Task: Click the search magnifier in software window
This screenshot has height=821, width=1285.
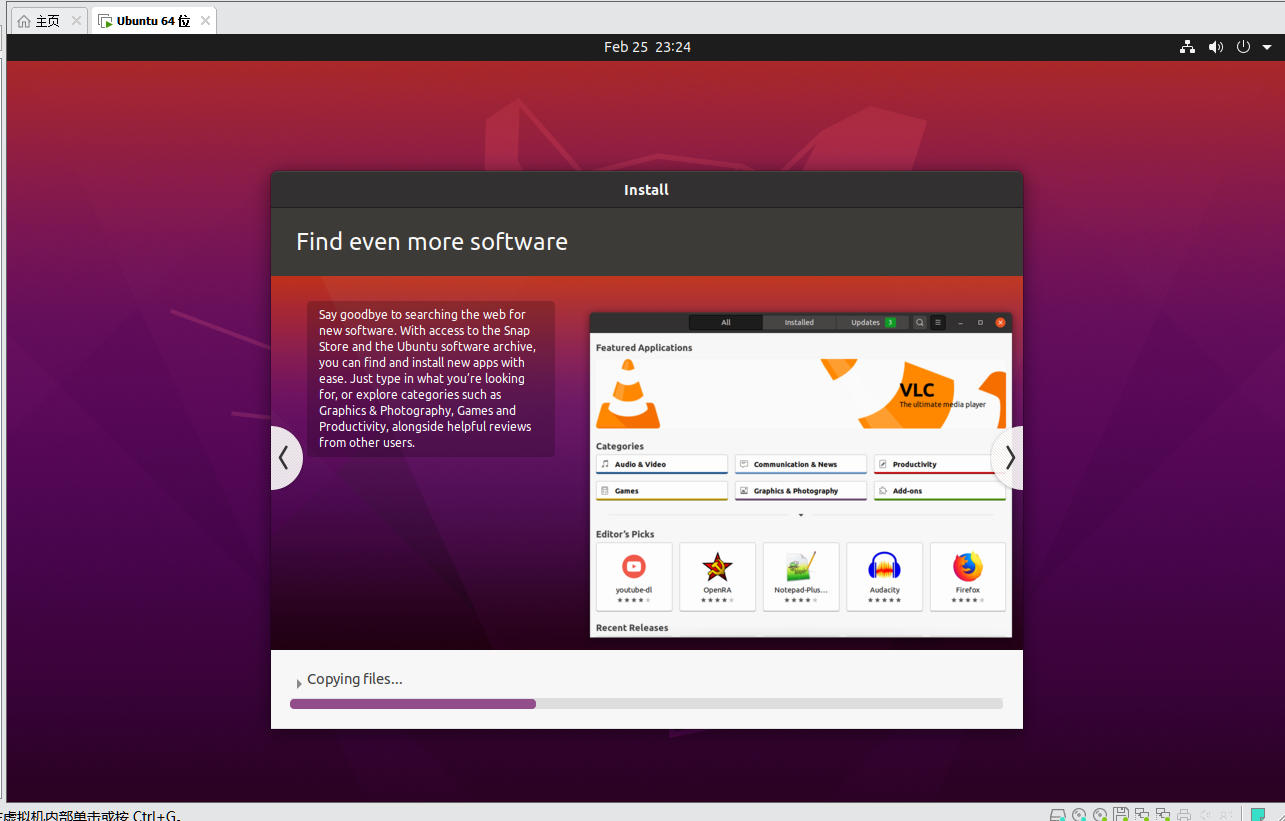Action: (920, 323)
